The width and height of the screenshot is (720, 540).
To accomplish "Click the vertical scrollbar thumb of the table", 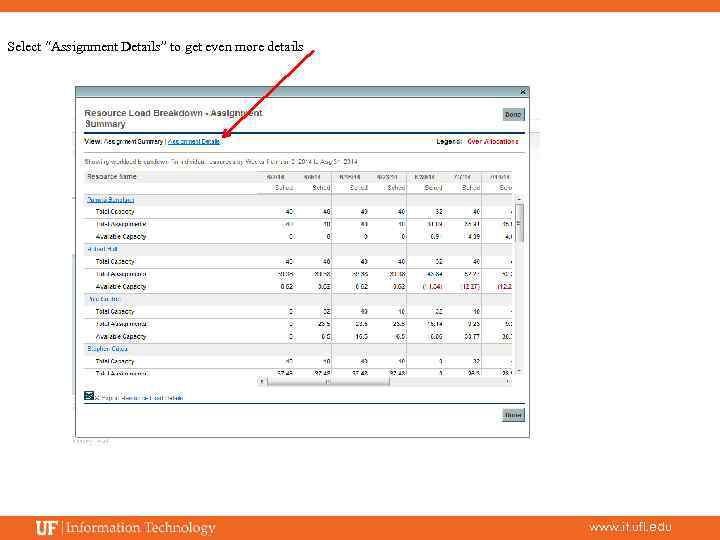I will (519, 223).
